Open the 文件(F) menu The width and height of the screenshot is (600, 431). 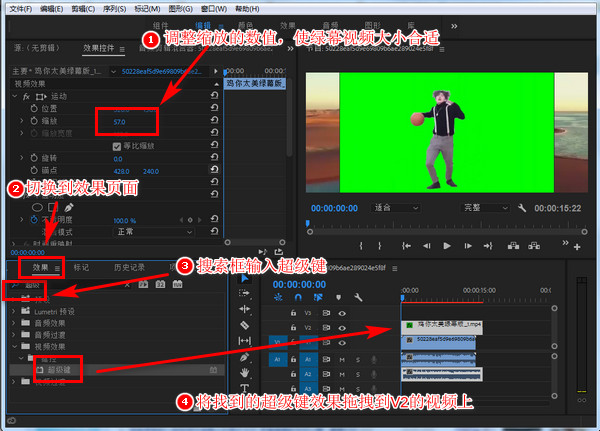coord(21,8)
